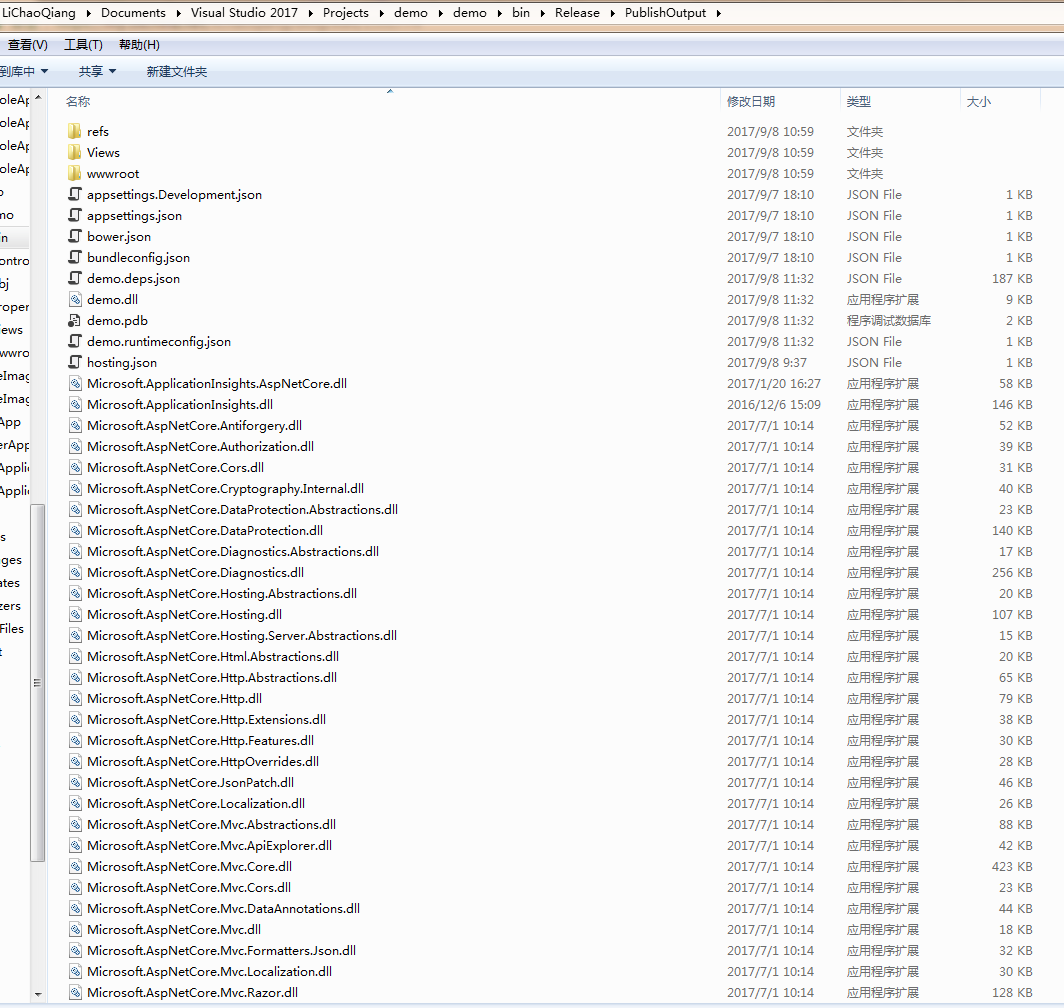
Task: Sort by 名称 column header
Action: pos(78,101)
